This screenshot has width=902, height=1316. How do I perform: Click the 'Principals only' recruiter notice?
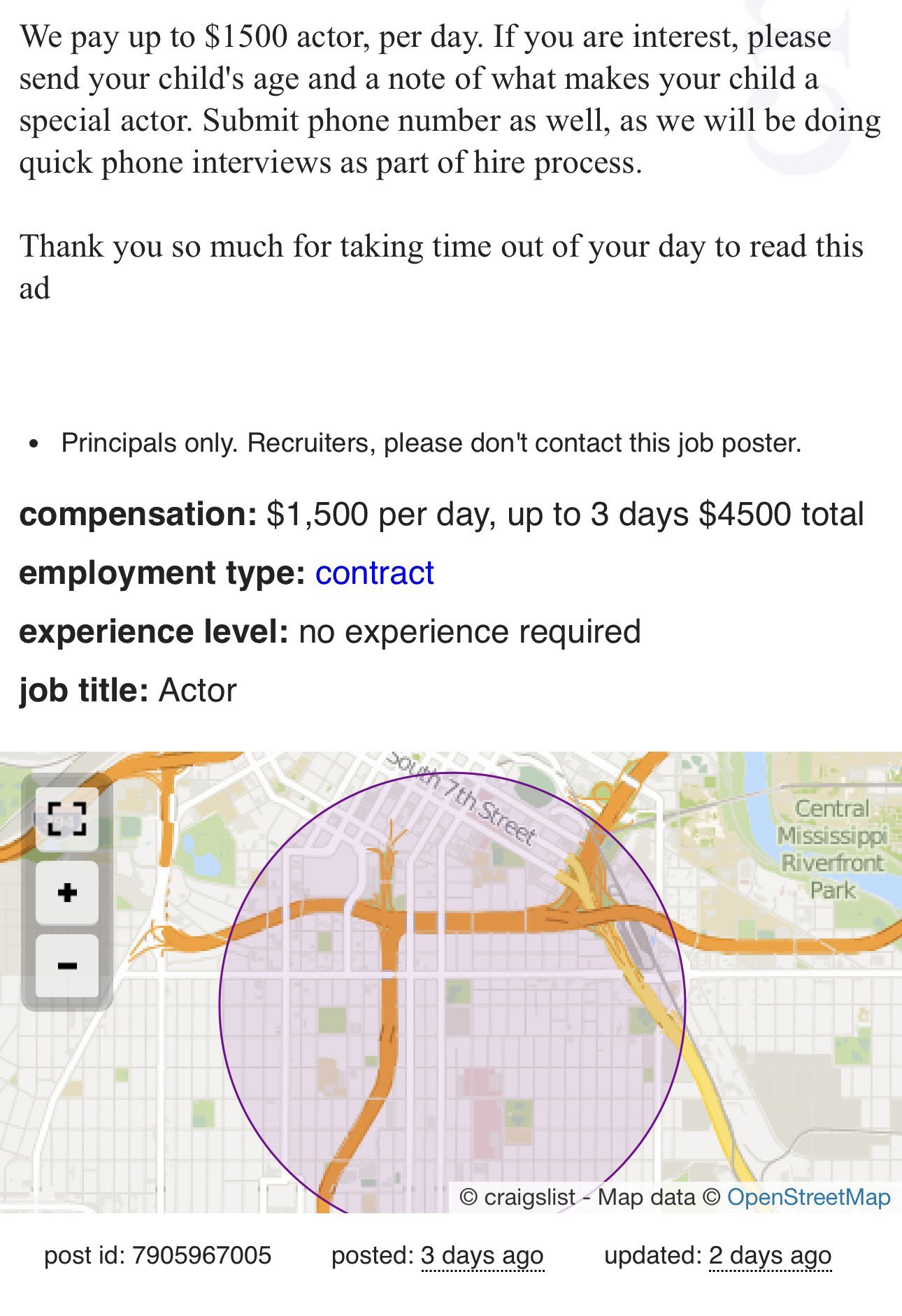(431, 443)
